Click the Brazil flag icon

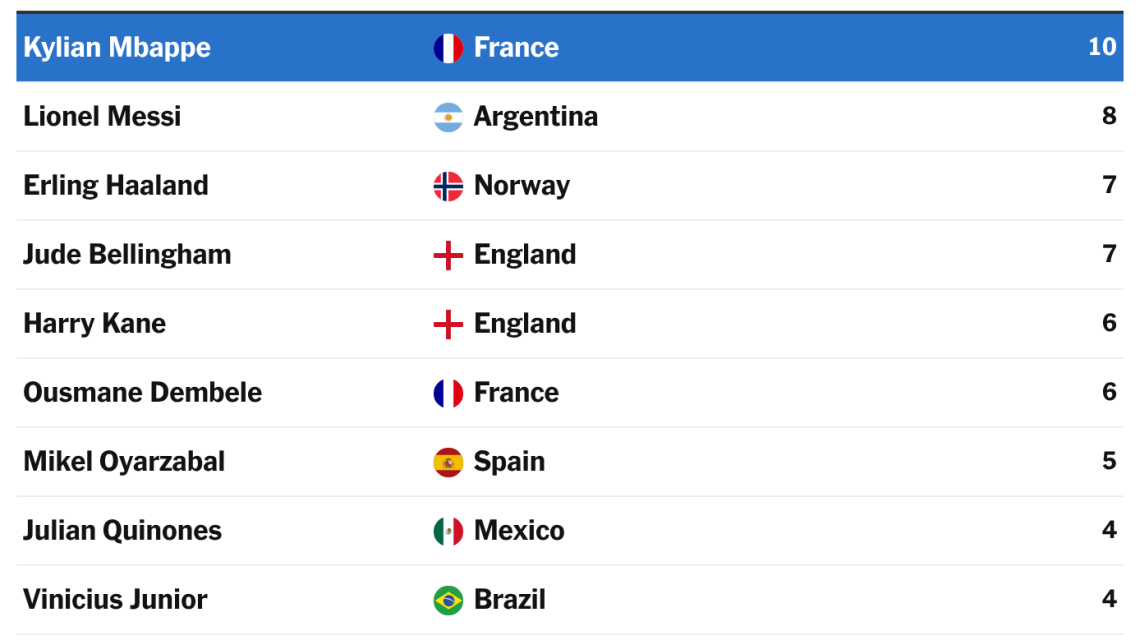(448, 601)
